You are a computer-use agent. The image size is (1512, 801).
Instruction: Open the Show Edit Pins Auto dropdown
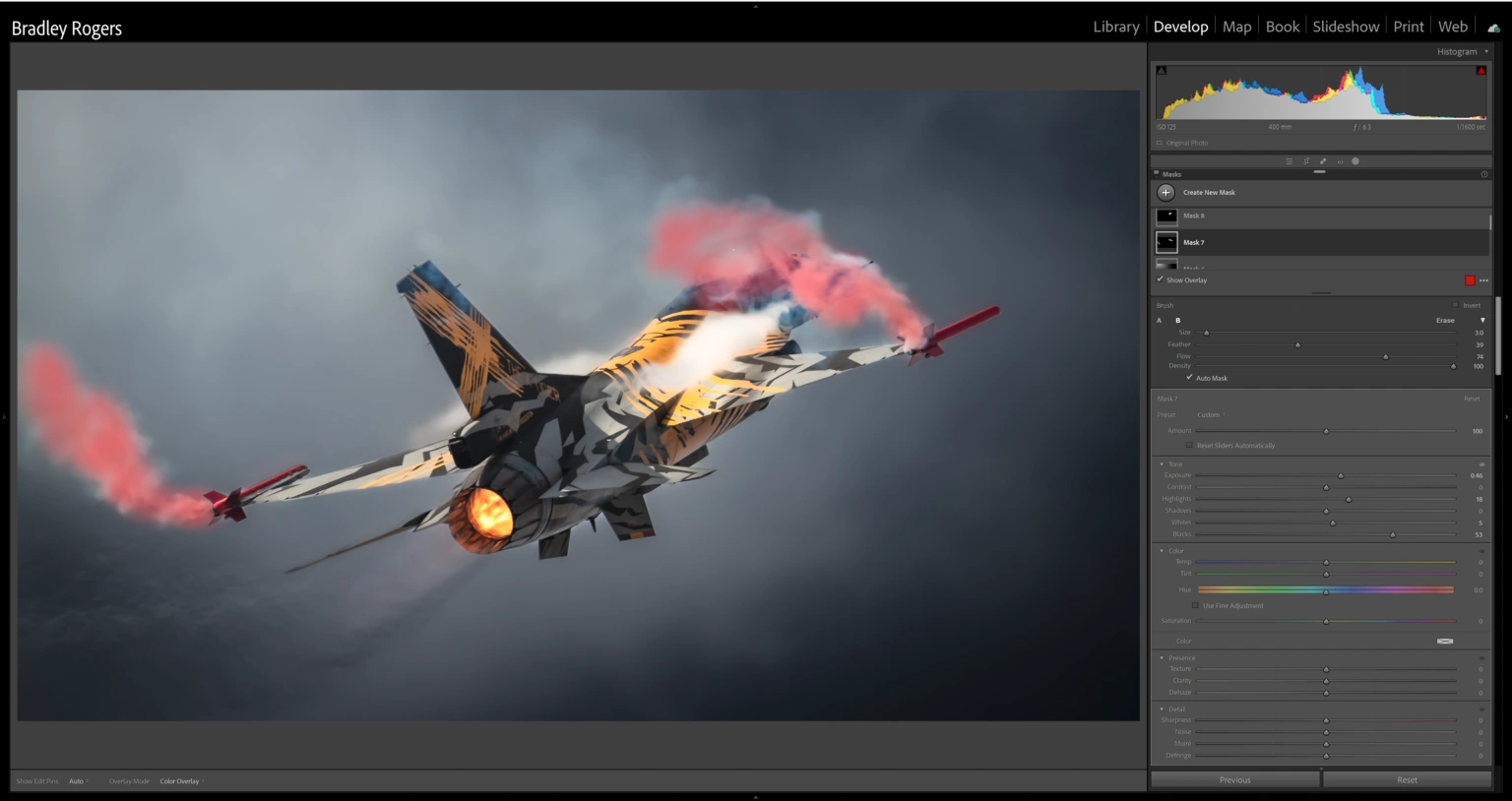coord(79,781)
